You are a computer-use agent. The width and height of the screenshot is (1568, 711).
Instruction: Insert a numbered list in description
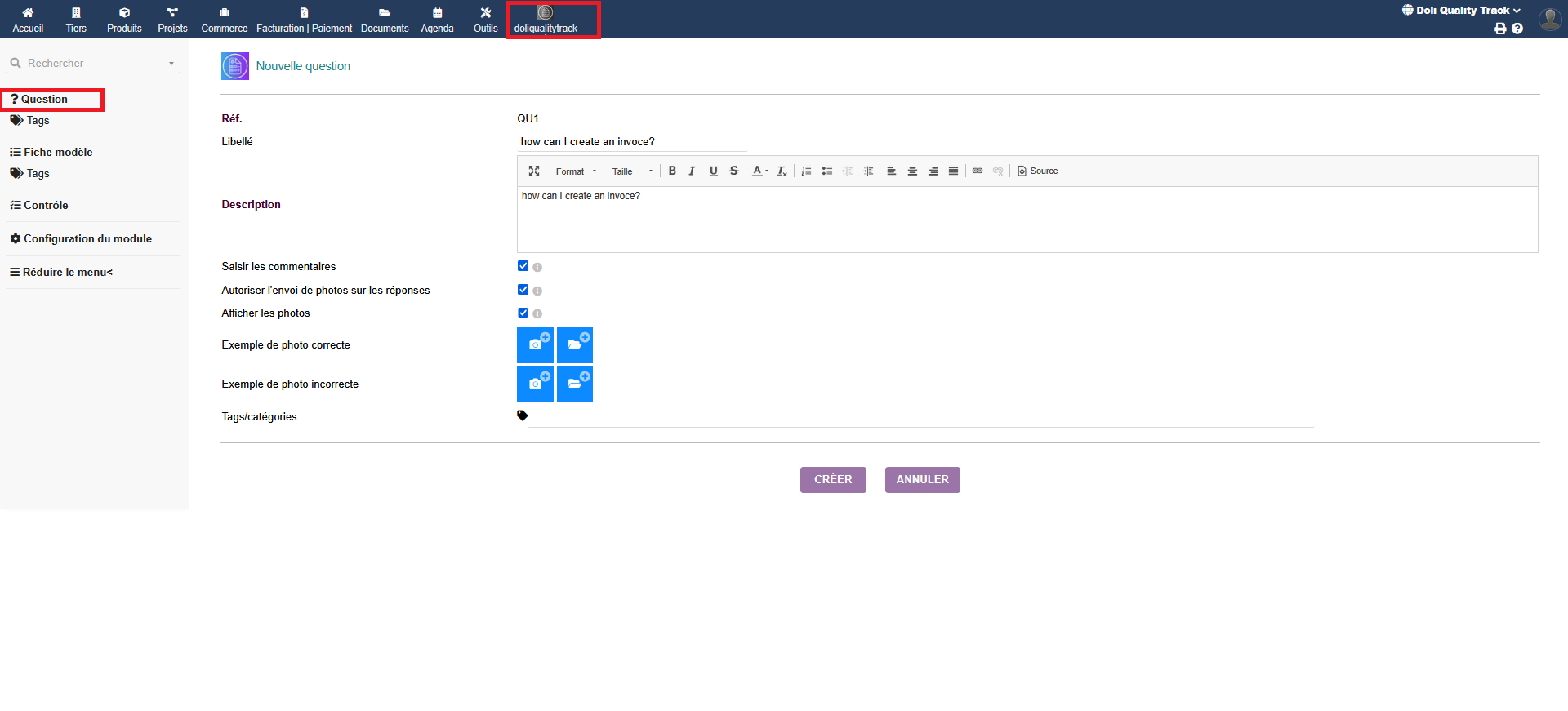(806, 171)
